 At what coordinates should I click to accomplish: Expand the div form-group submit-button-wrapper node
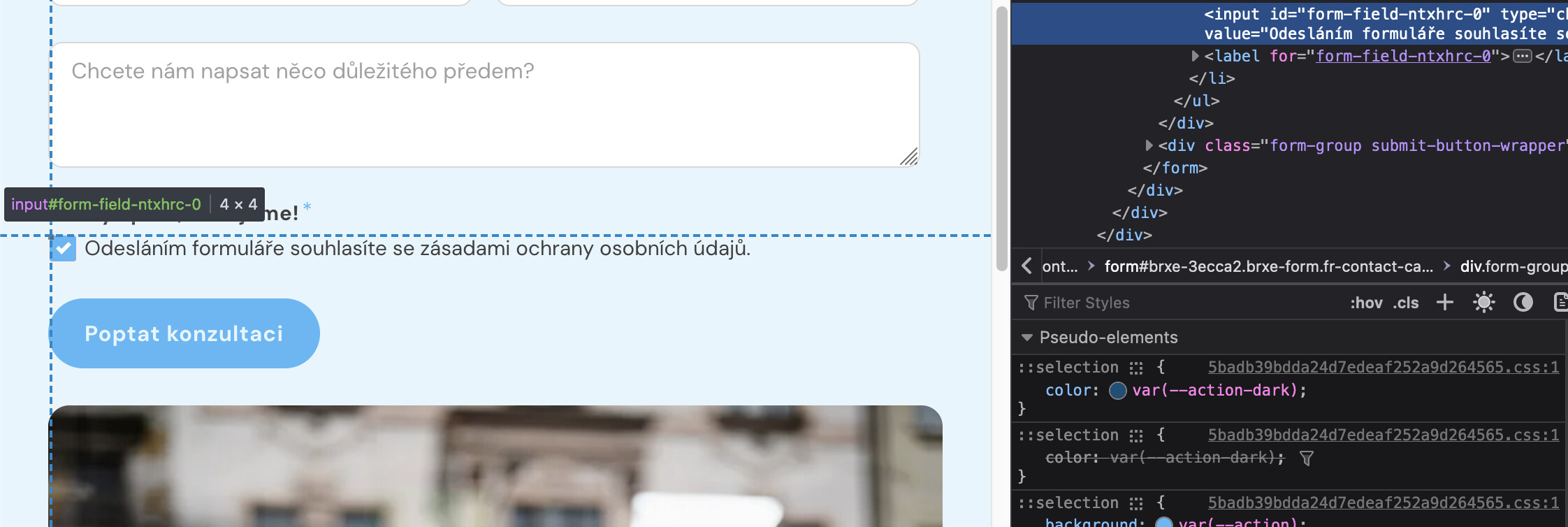(1149, 145)
